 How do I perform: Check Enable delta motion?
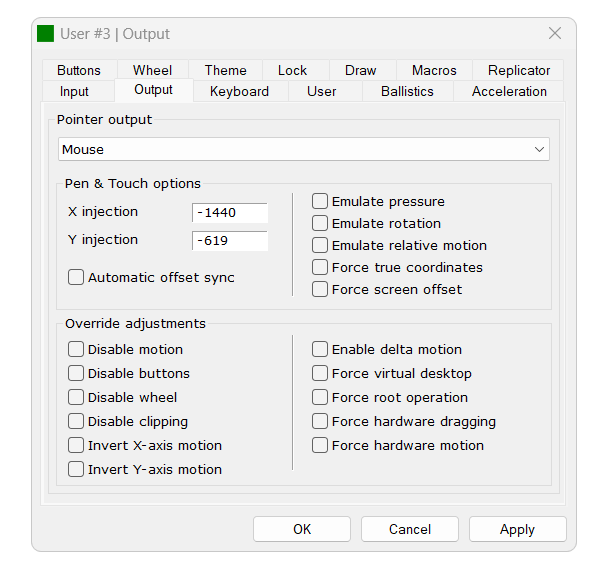tap(320, 350)
